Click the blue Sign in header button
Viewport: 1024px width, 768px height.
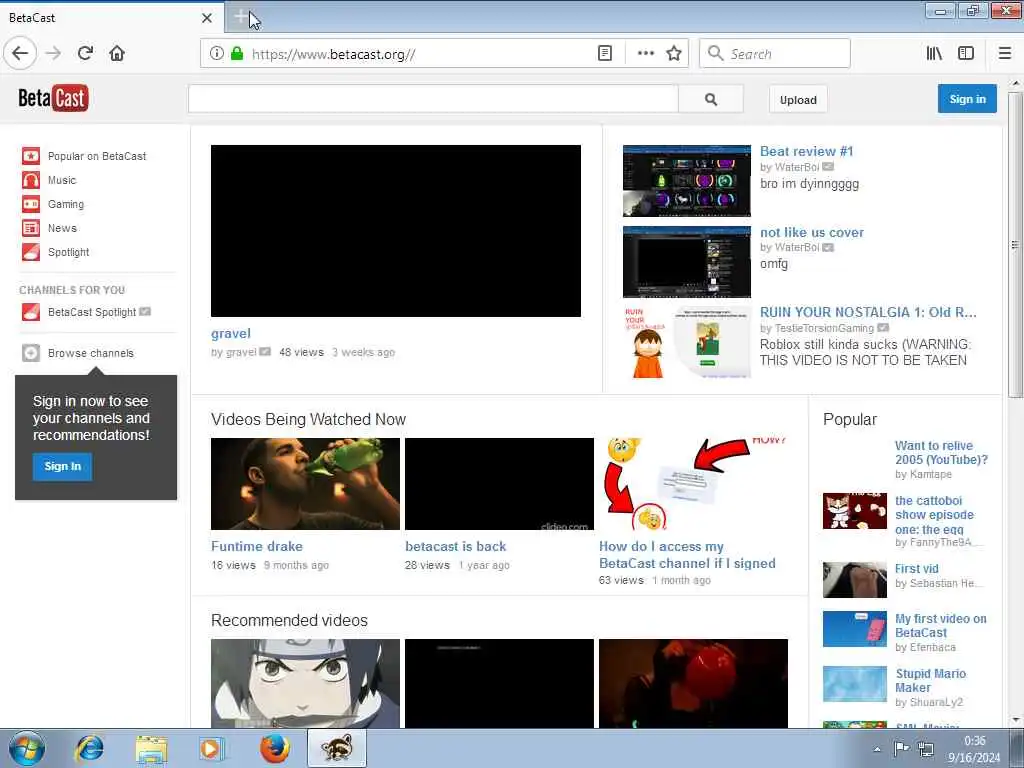click(967, 99)
